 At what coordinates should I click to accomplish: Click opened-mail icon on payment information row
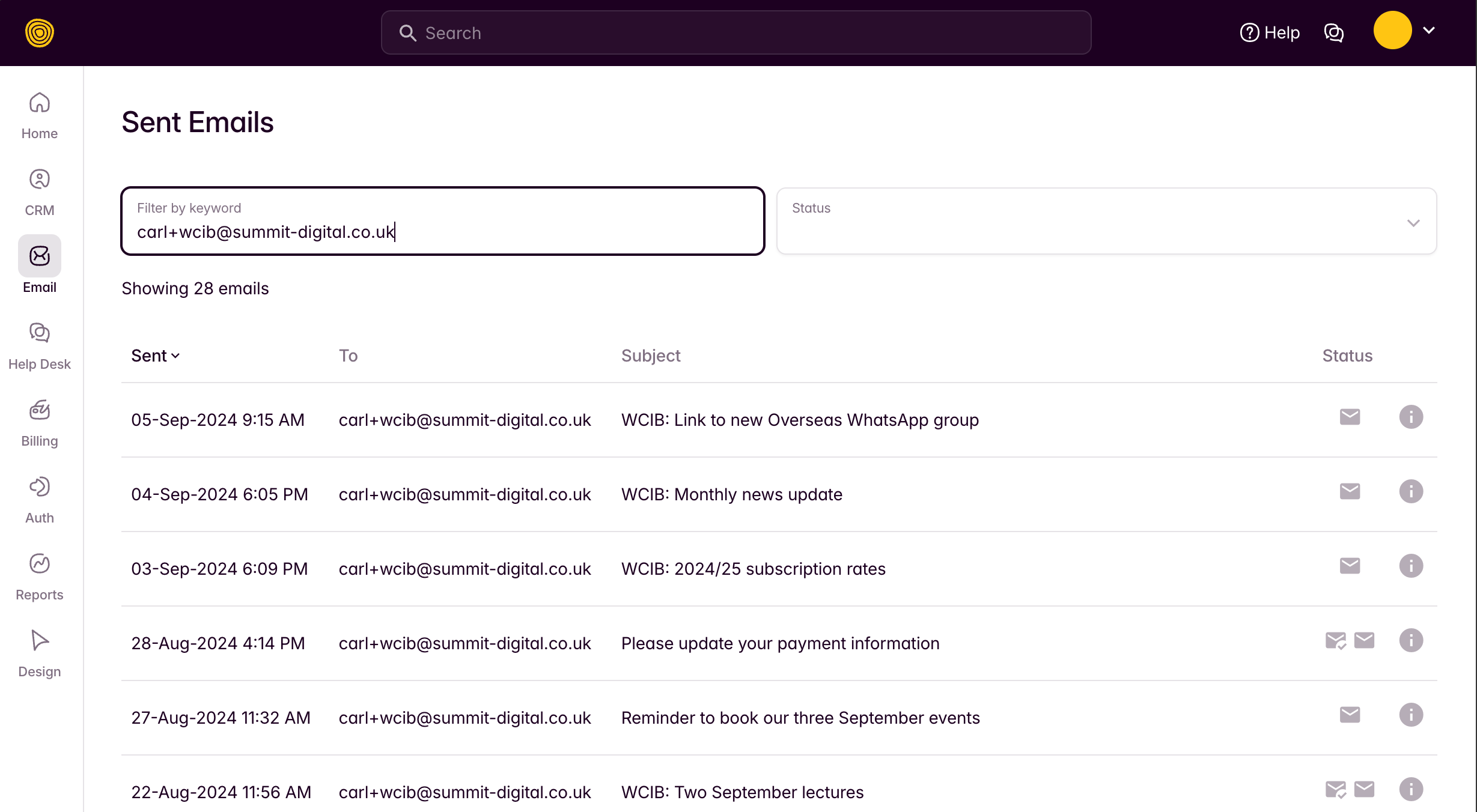(1335, 641)
